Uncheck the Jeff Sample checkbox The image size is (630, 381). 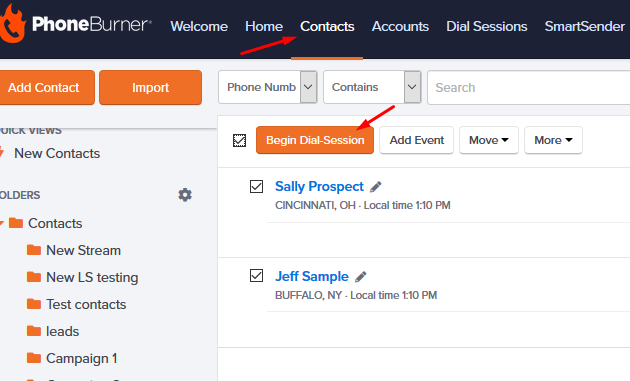pyautogui.click(x=256, y=276)
